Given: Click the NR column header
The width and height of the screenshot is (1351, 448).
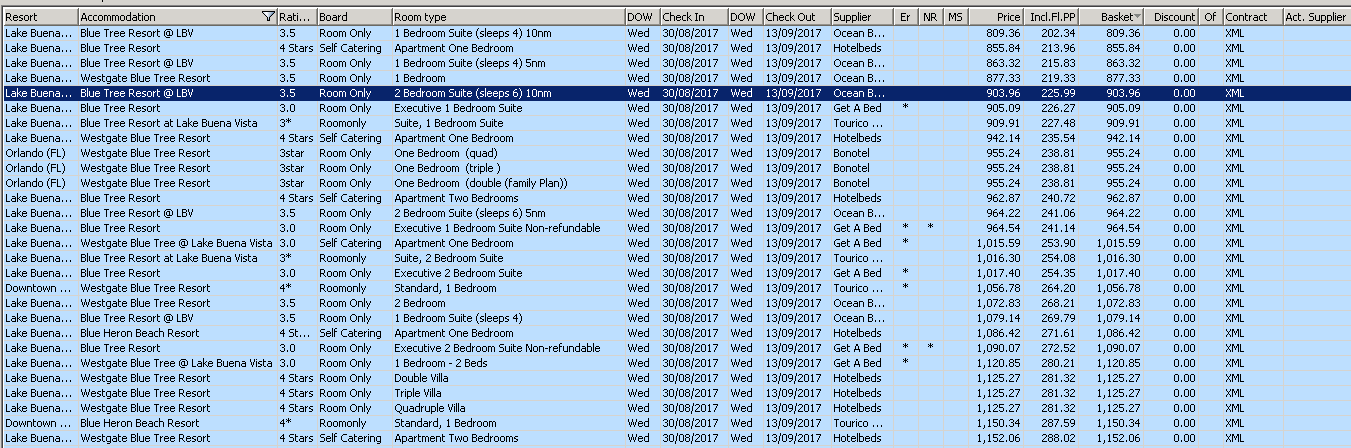Looking at the screenshot, I should point(931,17).
